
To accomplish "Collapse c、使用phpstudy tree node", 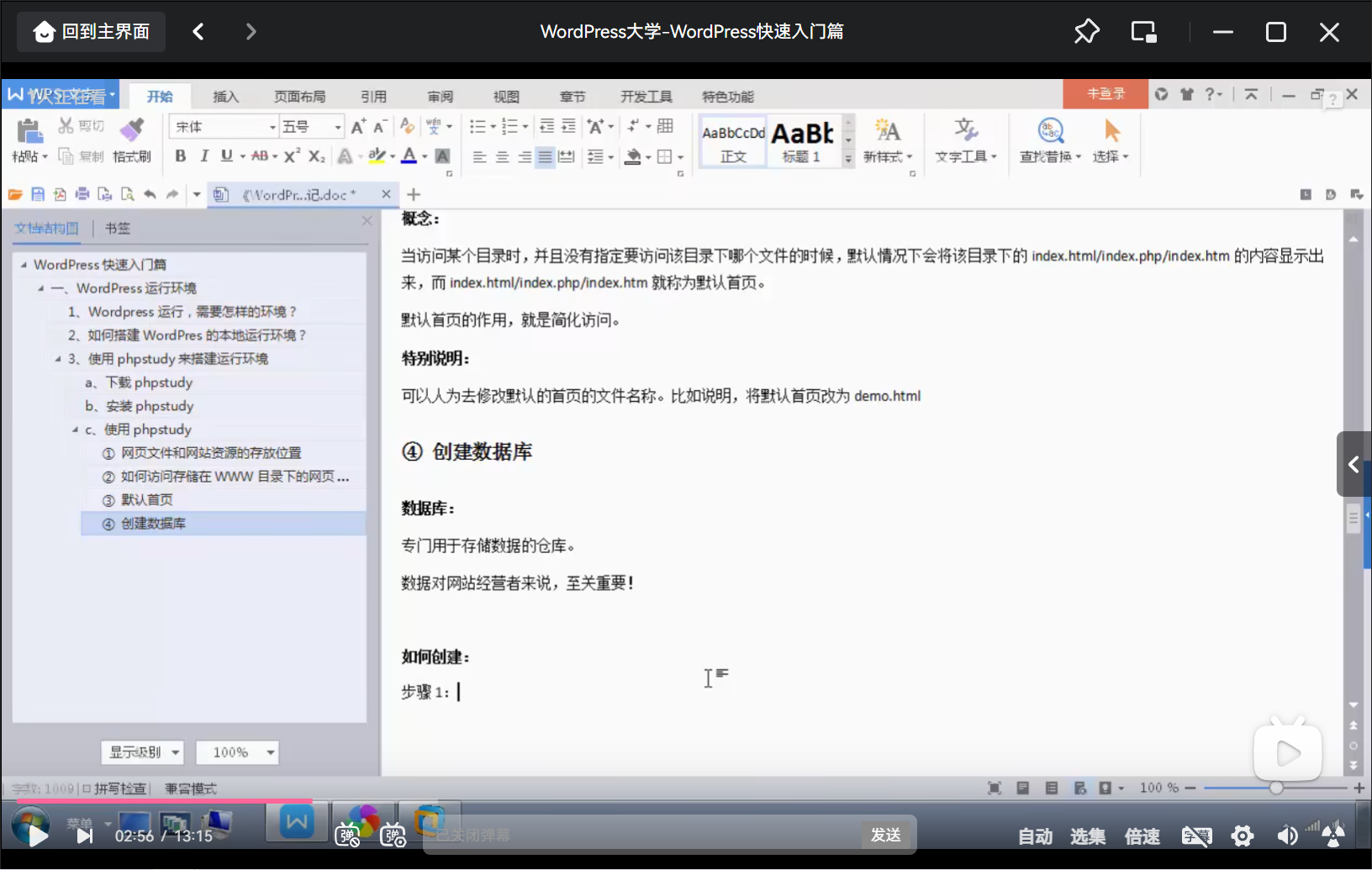I will tap(75, 430).
